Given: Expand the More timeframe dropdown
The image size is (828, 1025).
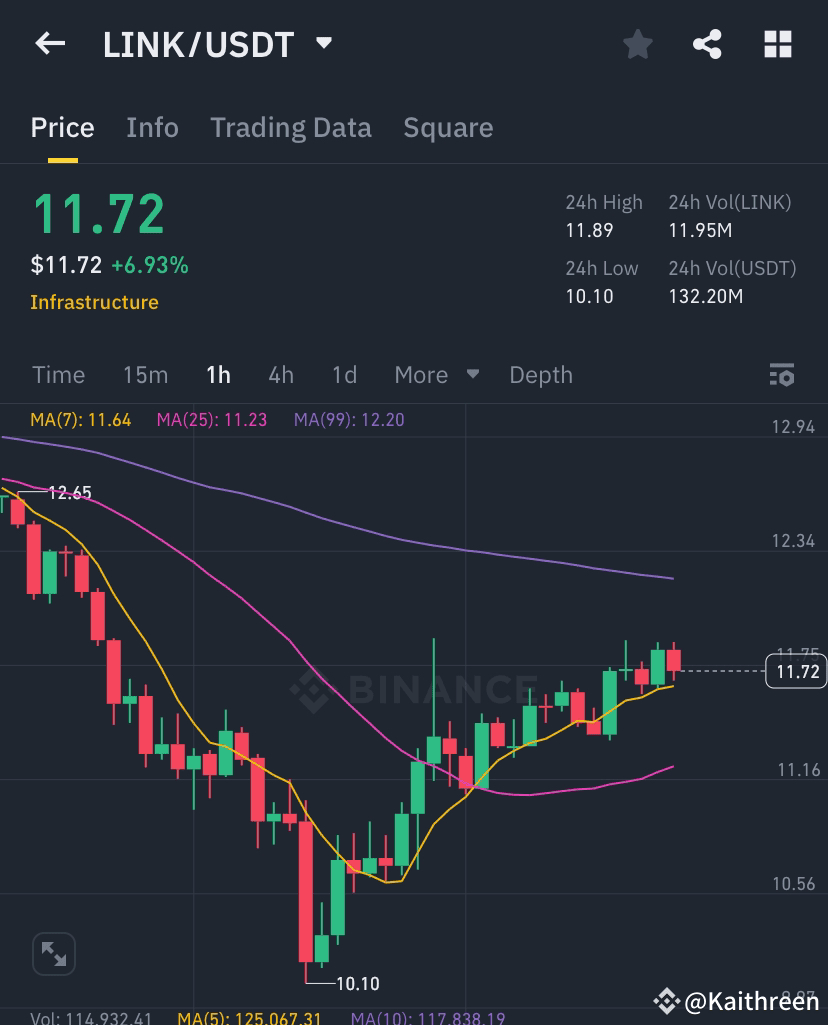Looking at the screenshot, I should point(436,374).
